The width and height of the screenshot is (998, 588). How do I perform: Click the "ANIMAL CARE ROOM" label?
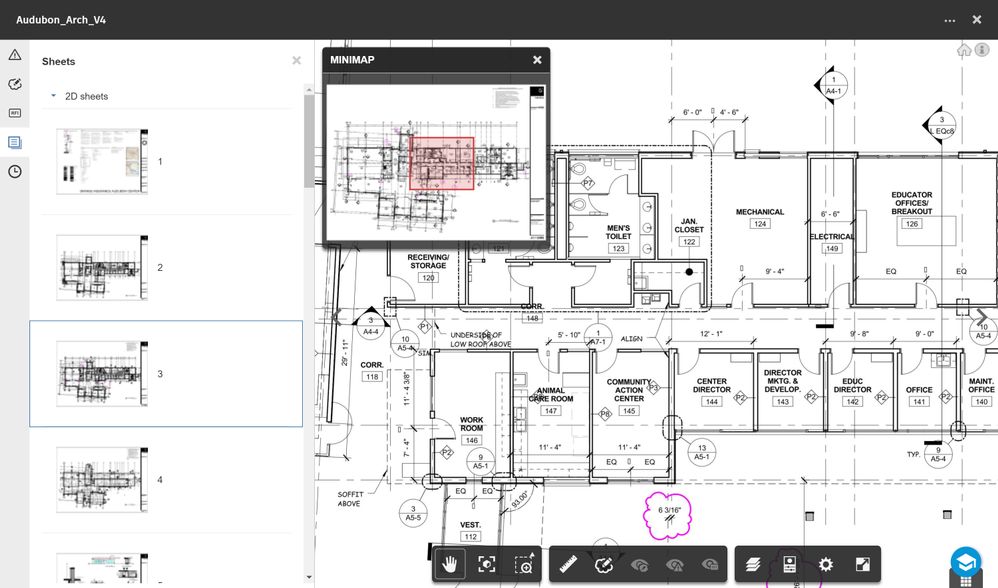click(x=551, y=395)
